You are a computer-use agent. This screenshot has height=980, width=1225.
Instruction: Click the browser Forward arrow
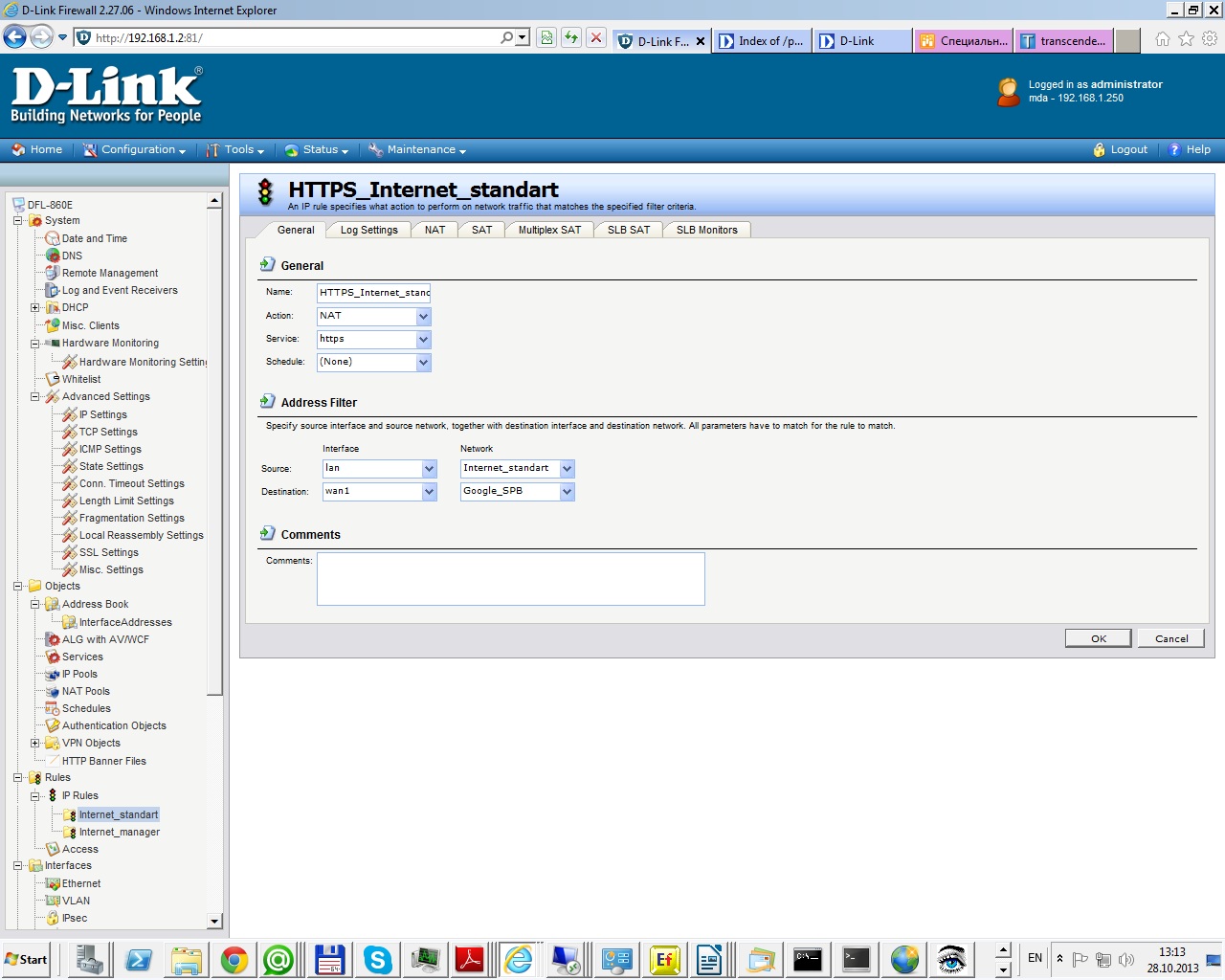pos(41,37)
